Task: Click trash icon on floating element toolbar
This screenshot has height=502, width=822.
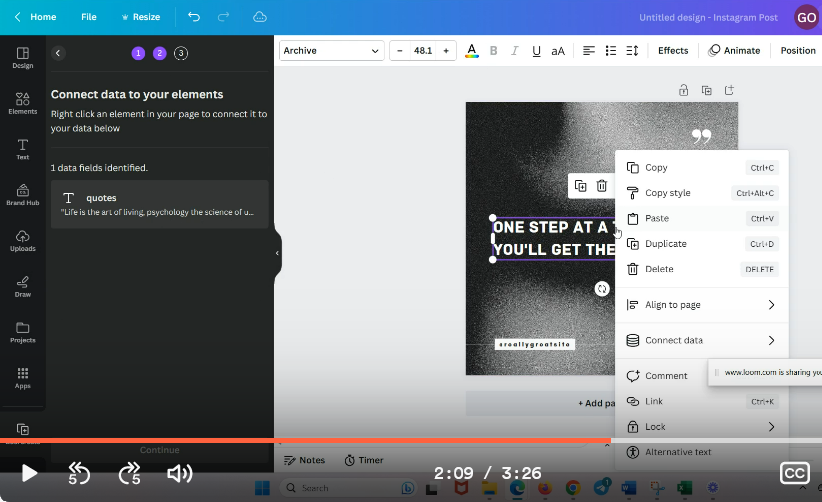Action: pyautogui.click(x=602, y=185)
